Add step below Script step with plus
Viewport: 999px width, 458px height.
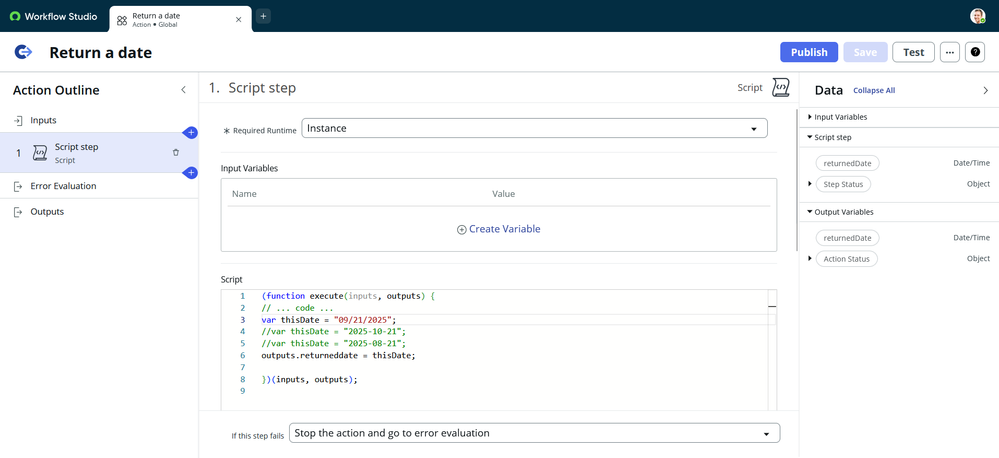[x=190, y=173]
